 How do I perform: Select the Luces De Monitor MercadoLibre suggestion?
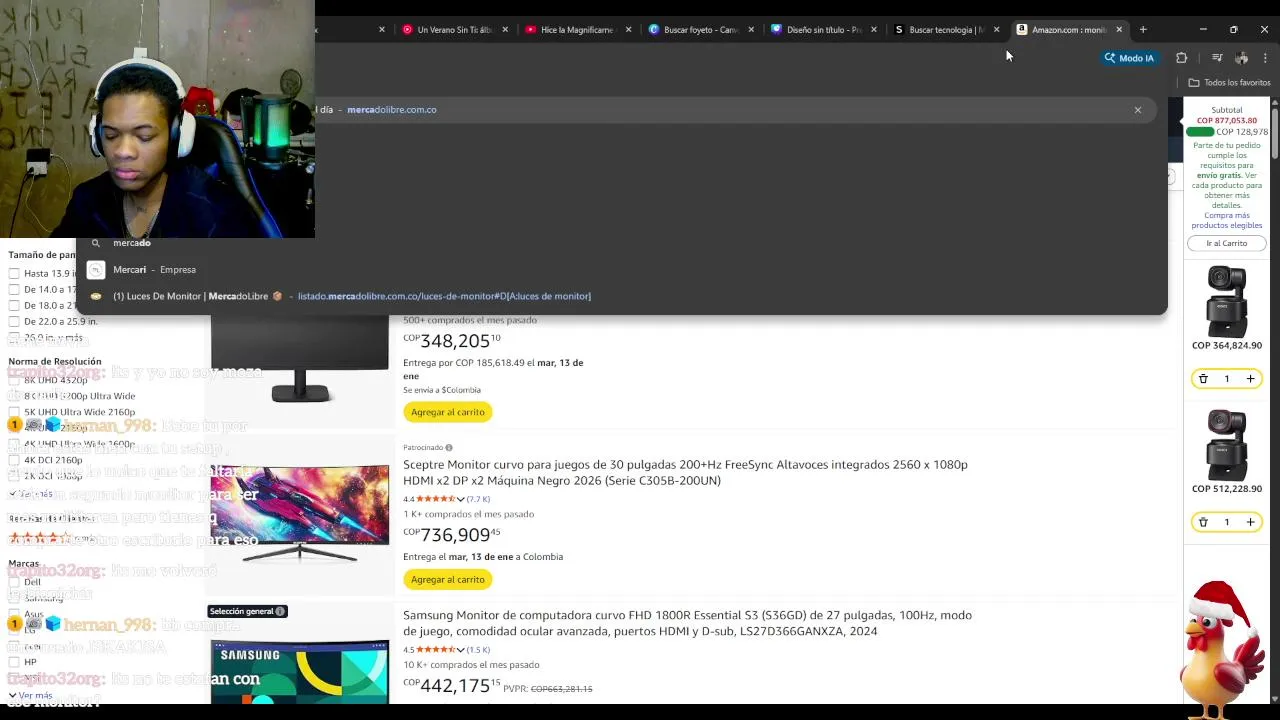tap(622, 296)
